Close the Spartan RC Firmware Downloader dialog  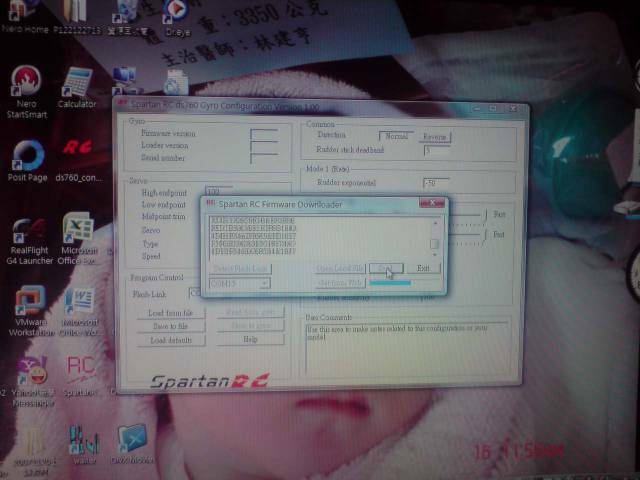pos(431,202)
